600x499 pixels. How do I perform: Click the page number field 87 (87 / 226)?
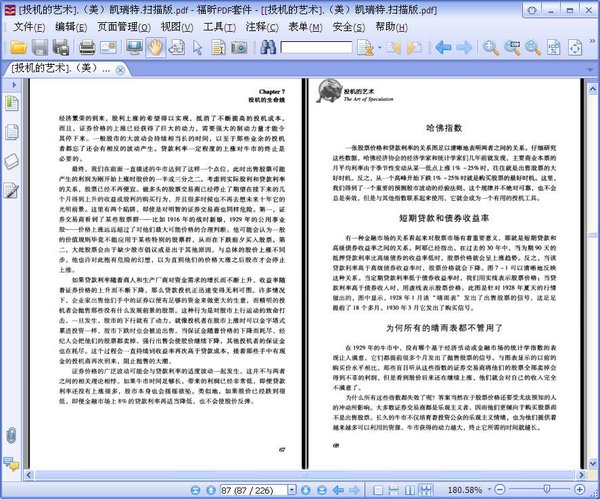pyautogui.click(x=253, y=490)
